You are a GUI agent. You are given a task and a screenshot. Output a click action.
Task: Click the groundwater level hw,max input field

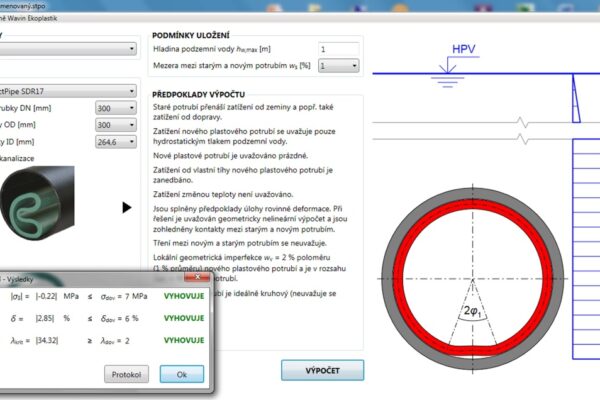tap(339, 49)
